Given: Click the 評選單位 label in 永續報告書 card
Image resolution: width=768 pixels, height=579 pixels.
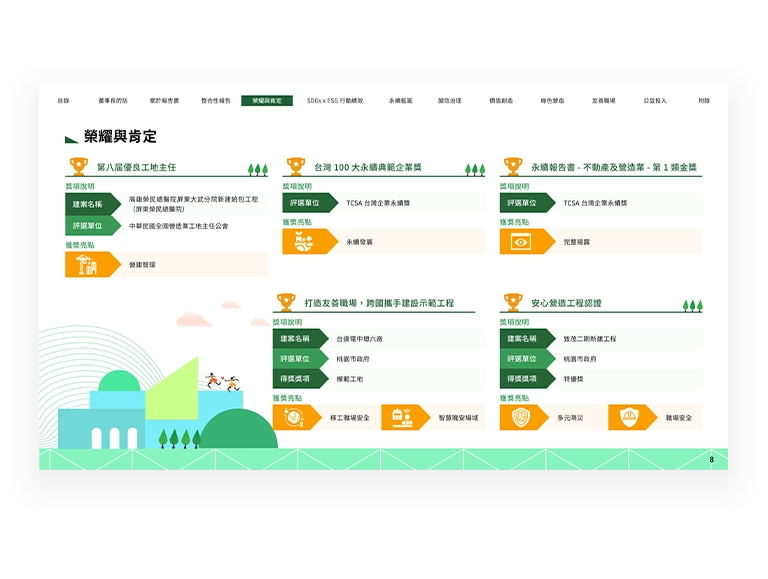Looking at the screenshot, I should click(x=522, y=202).
